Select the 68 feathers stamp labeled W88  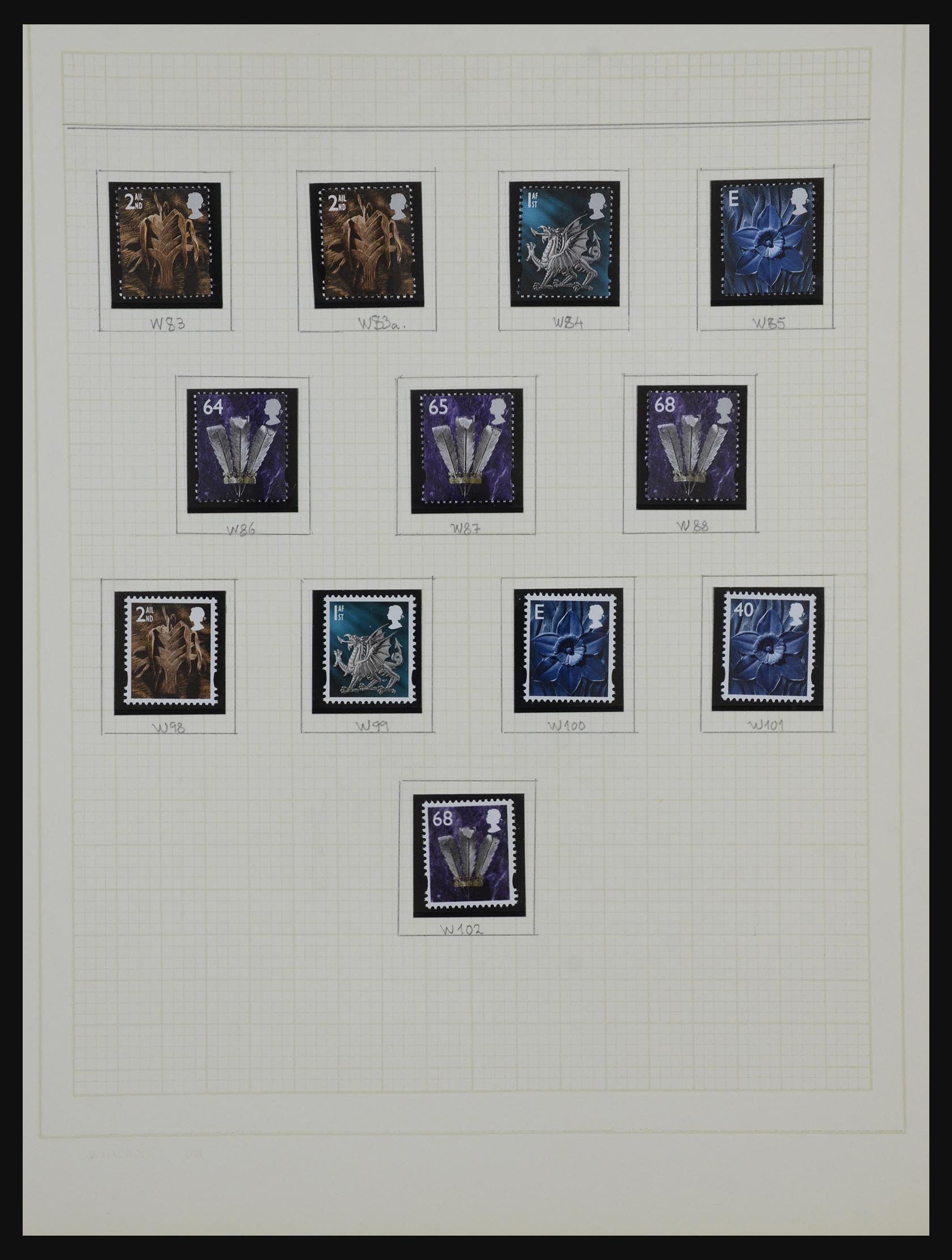coord(692,448)
